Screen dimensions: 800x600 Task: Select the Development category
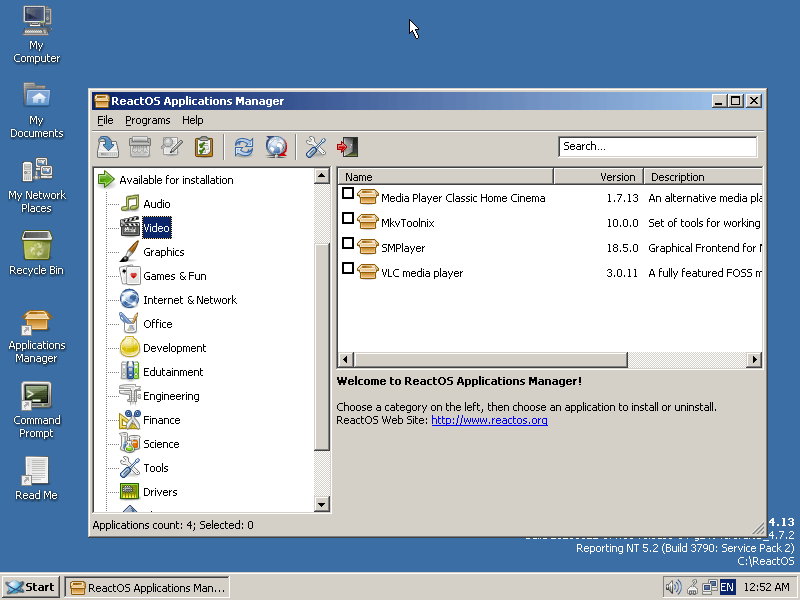pyautogui.click(x=174, y=348)
